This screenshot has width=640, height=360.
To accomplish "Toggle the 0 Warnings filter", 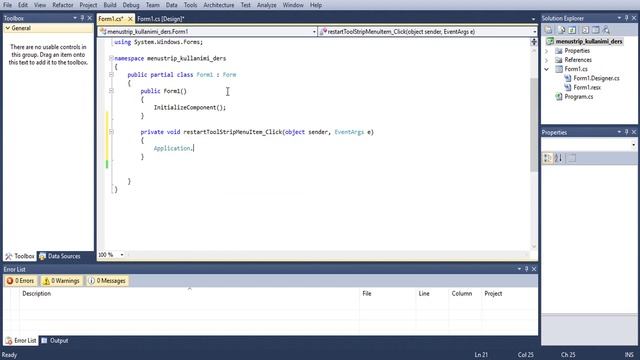I will (x=61, y=281).
